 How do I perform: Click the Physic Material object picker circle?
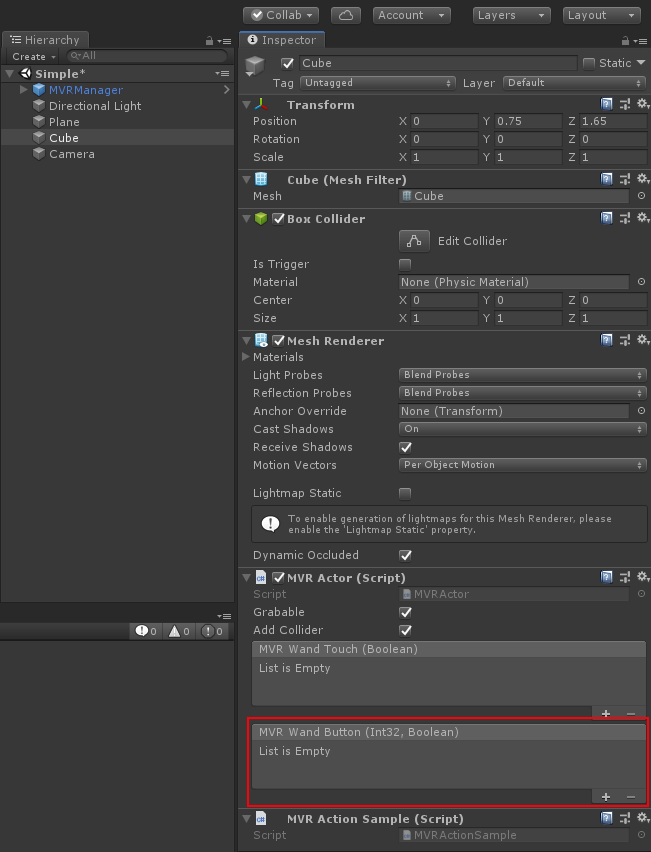pos(641,281)
